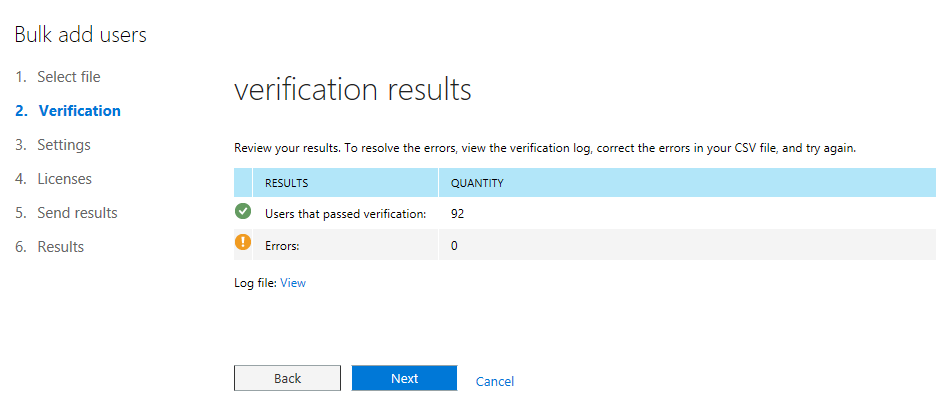936x417 pixels.
Task: Open the Licenses step
Action: [54, 179]
